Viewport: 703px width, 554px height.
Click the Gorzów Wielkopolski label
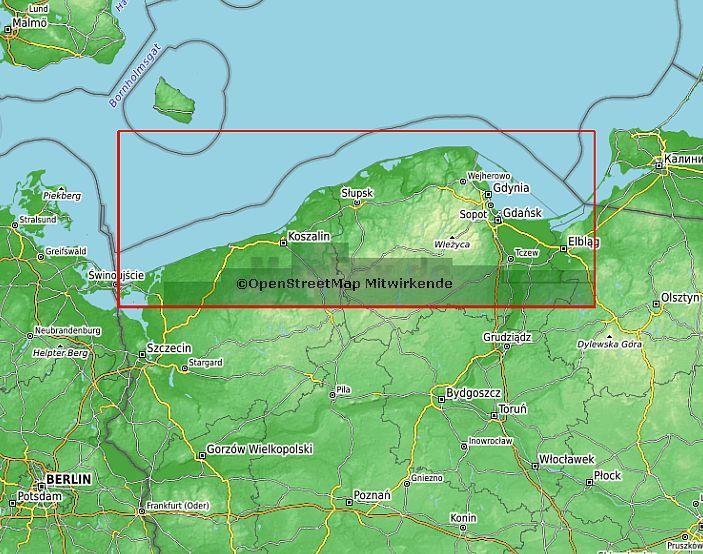point(260,450)
